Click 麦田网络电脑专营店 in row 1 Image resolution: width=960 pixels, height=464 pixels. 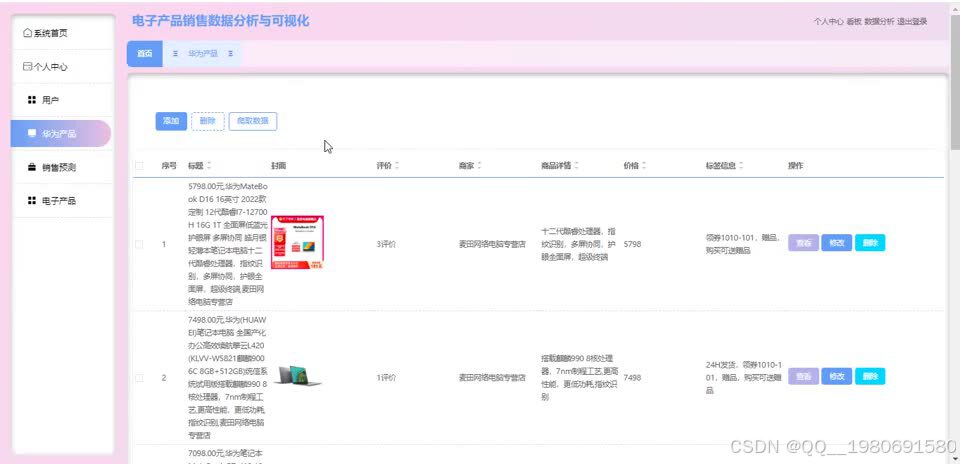coord(492,244)
